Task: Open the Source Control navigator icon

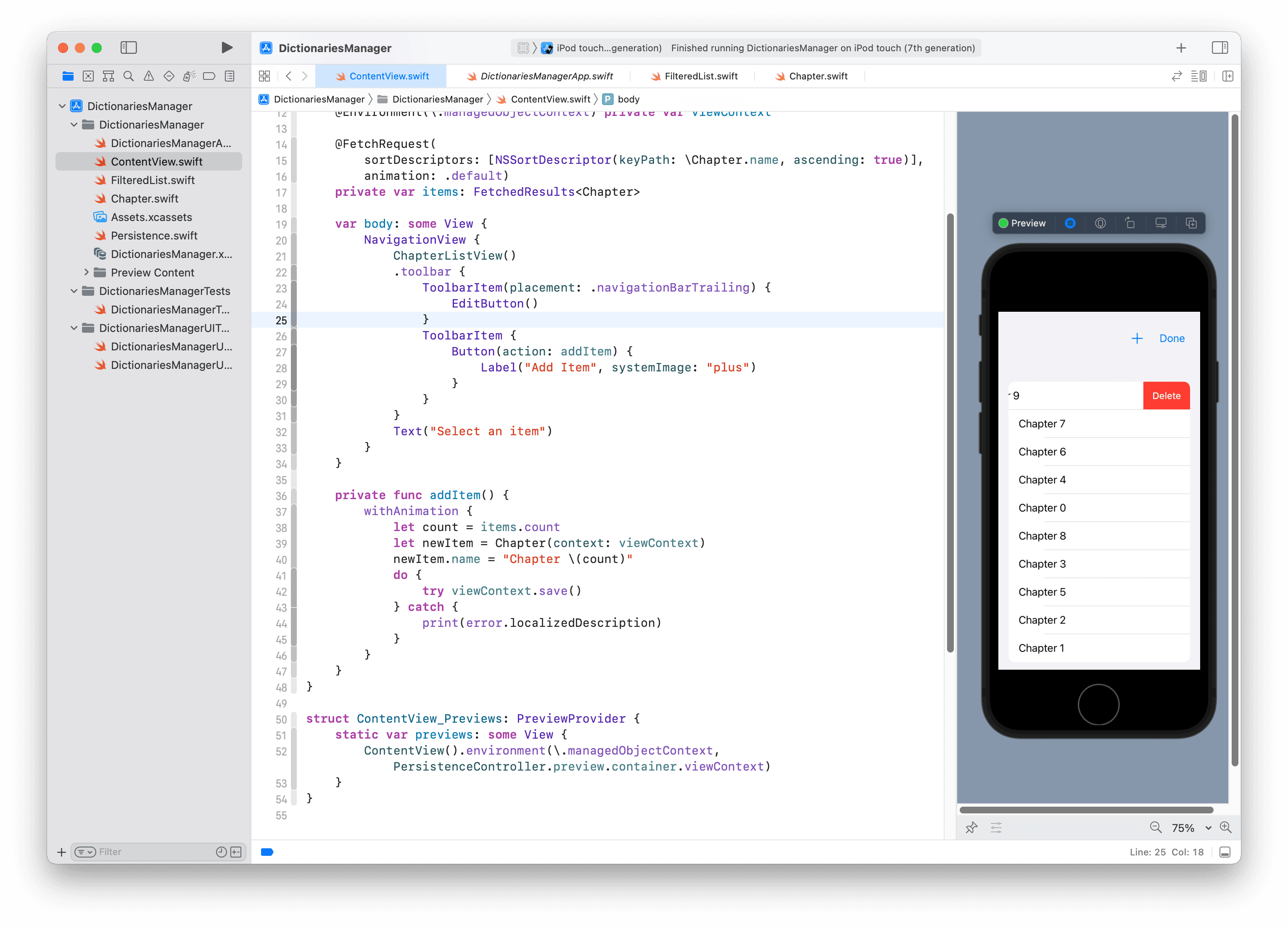Action: pyautogui.click(x=88, y=76)
